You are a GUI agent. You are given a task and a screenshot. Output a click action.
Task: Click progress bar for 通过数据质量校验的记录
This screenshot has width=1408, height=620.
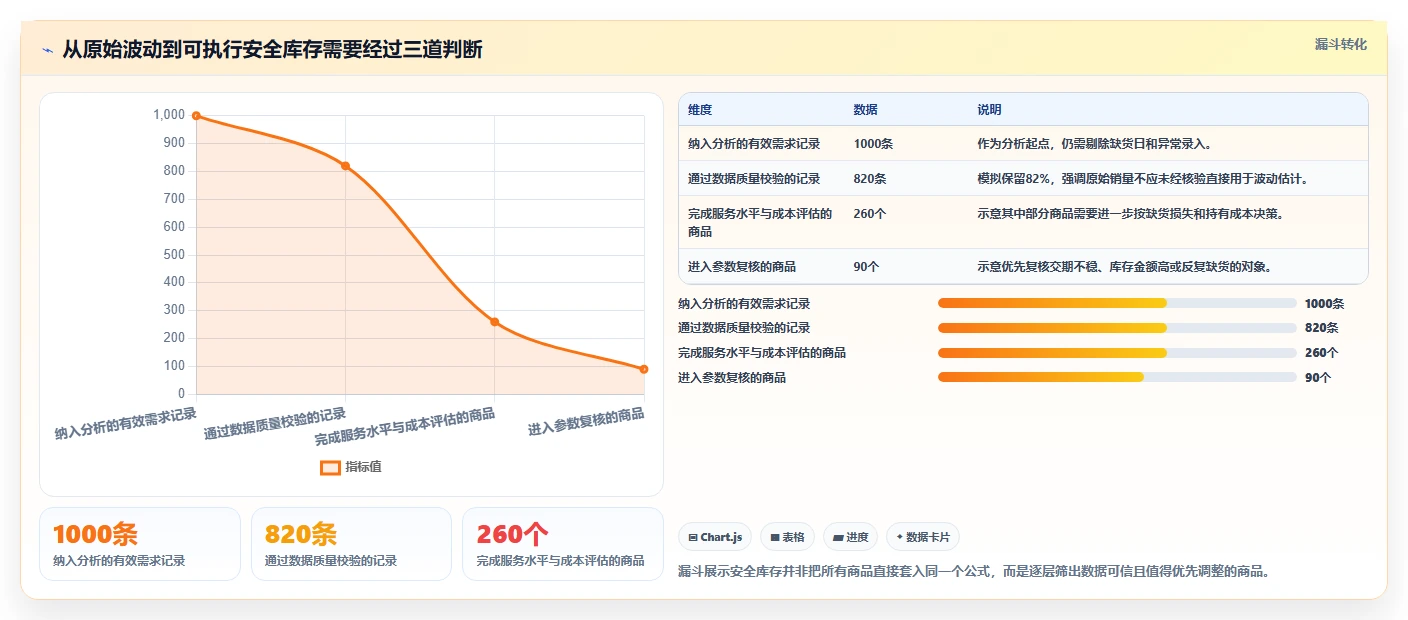(x=1117, y=328)
